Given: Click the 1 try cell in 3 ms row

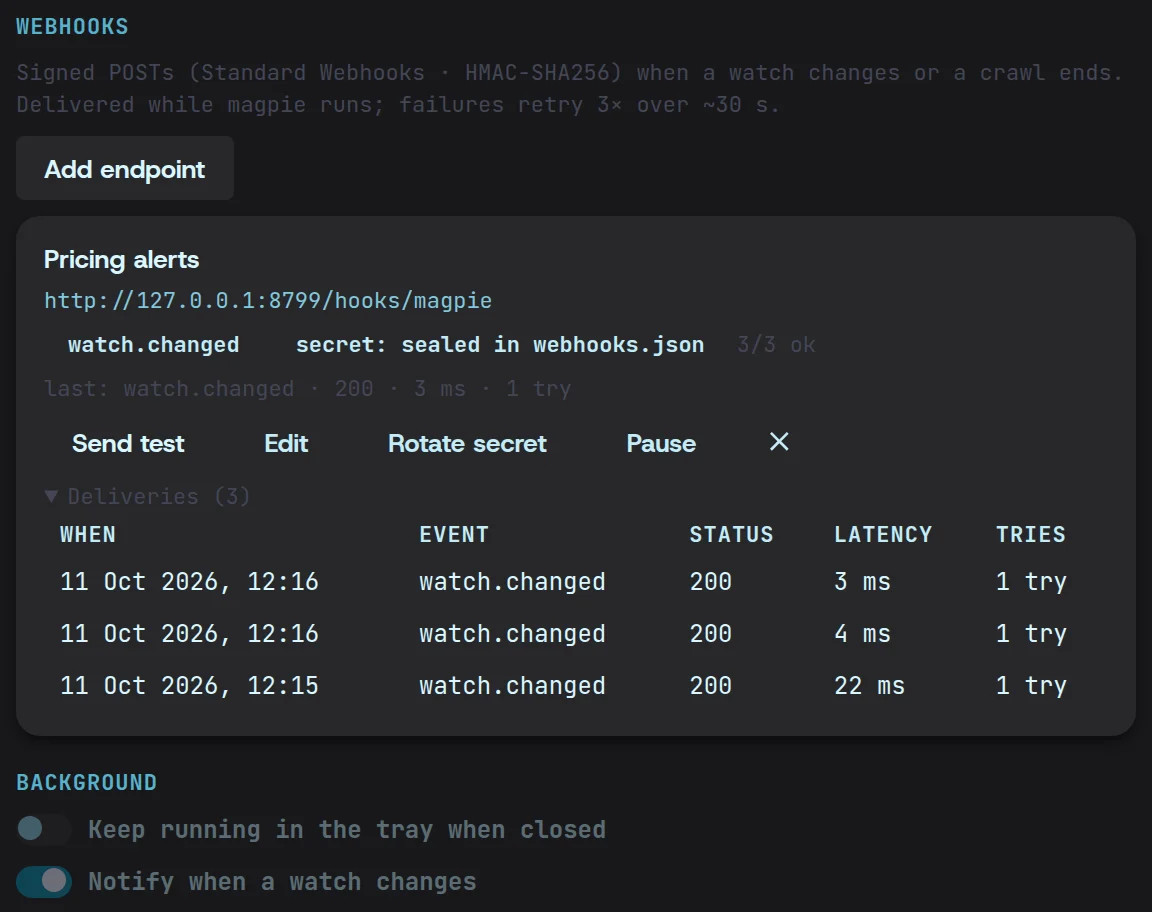Looking at the screenshot, I should click(1032, 581).
